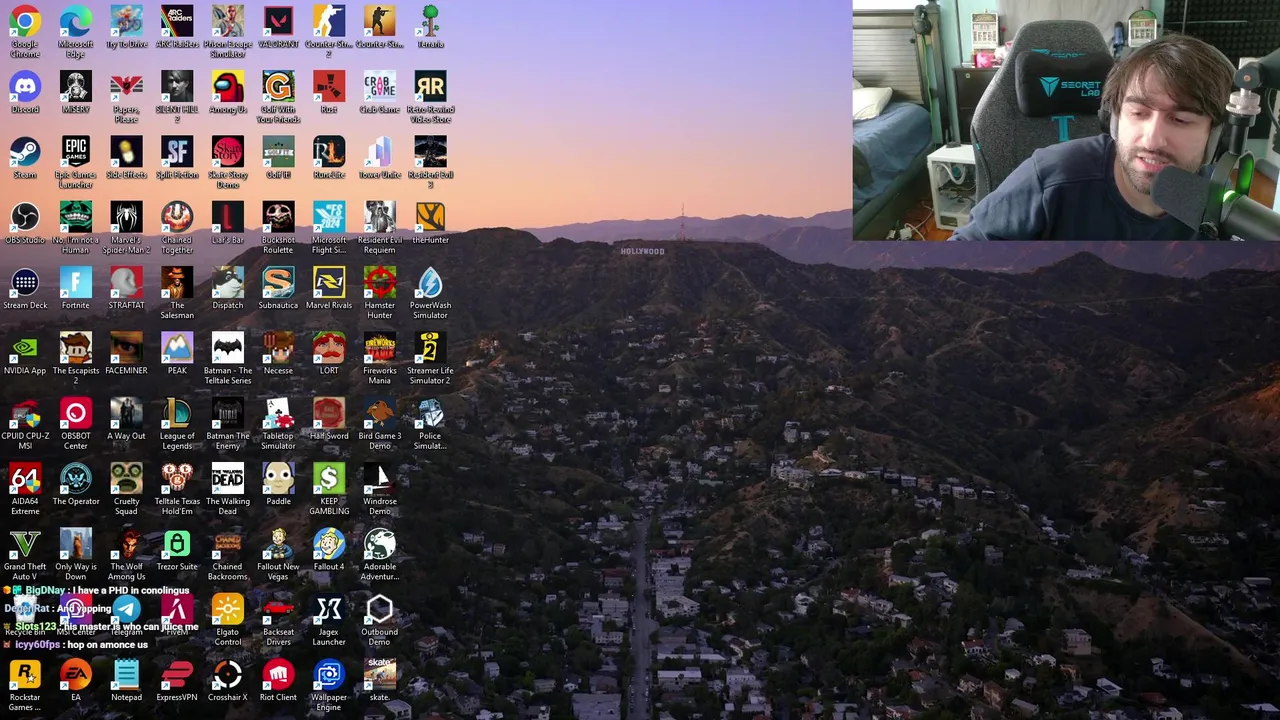
Task: Open the Google Chrome shortcut
Action: [25, 21]
